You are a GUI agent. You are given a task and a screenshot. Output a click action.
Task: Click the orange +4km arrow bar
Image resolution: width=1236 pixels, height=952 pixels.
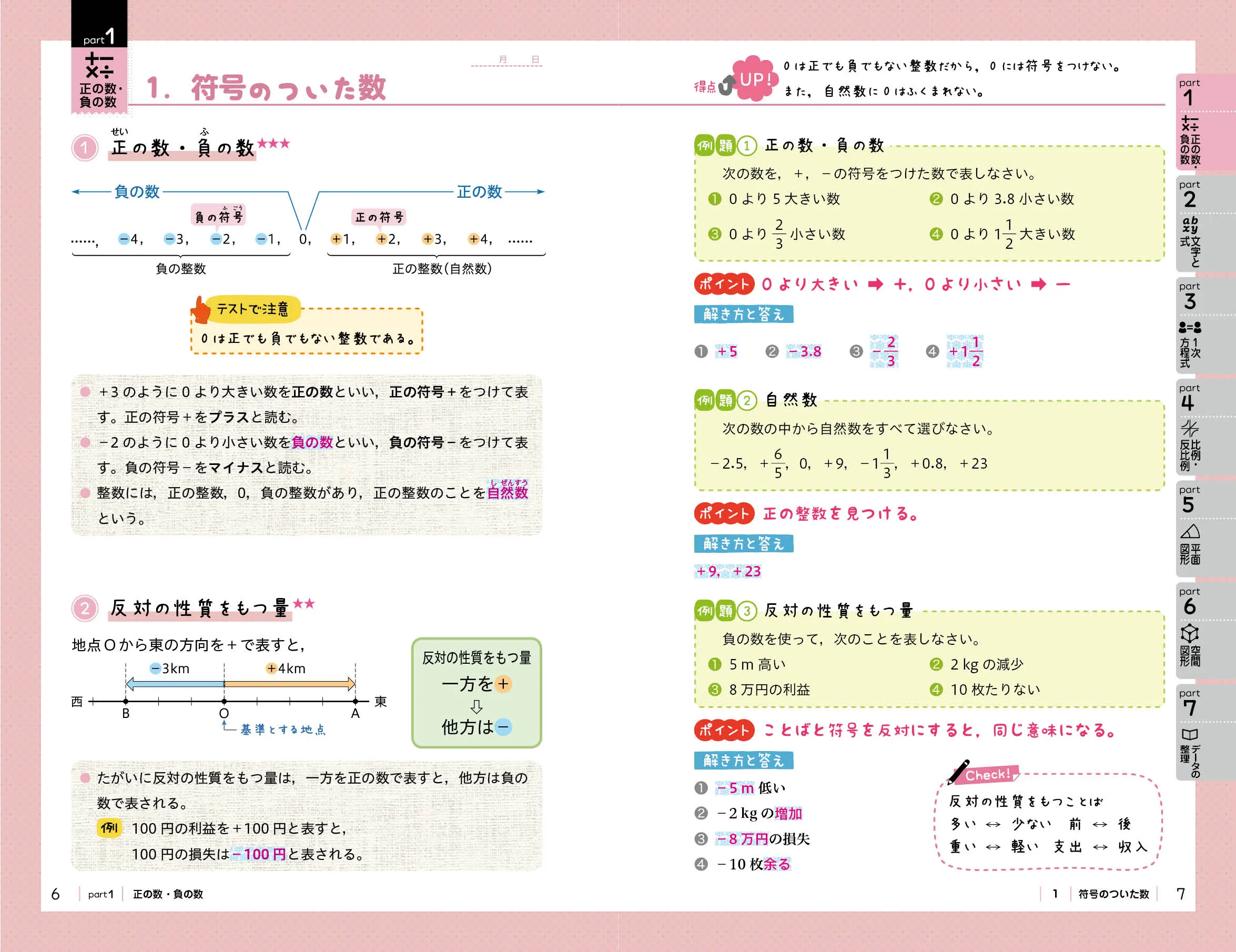tap(290, 684)
